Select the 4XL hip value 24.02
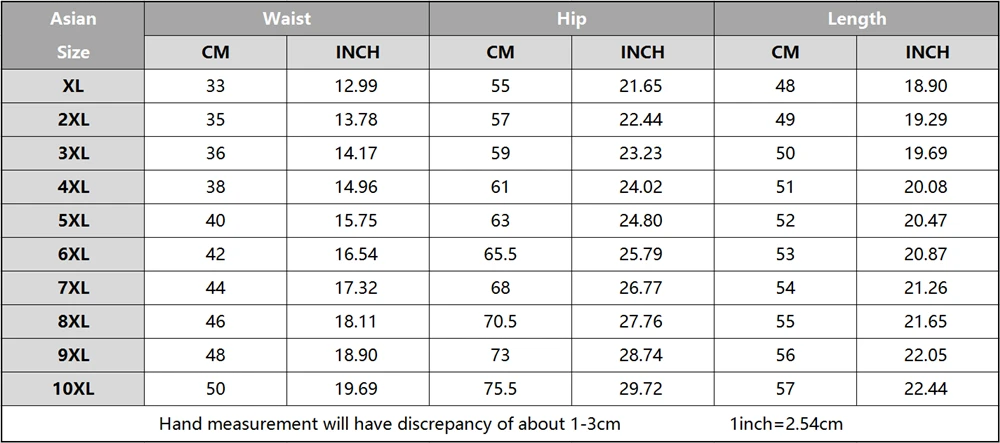The height and width of the screenshot is (443, 1000). click(x=642, y=187)
